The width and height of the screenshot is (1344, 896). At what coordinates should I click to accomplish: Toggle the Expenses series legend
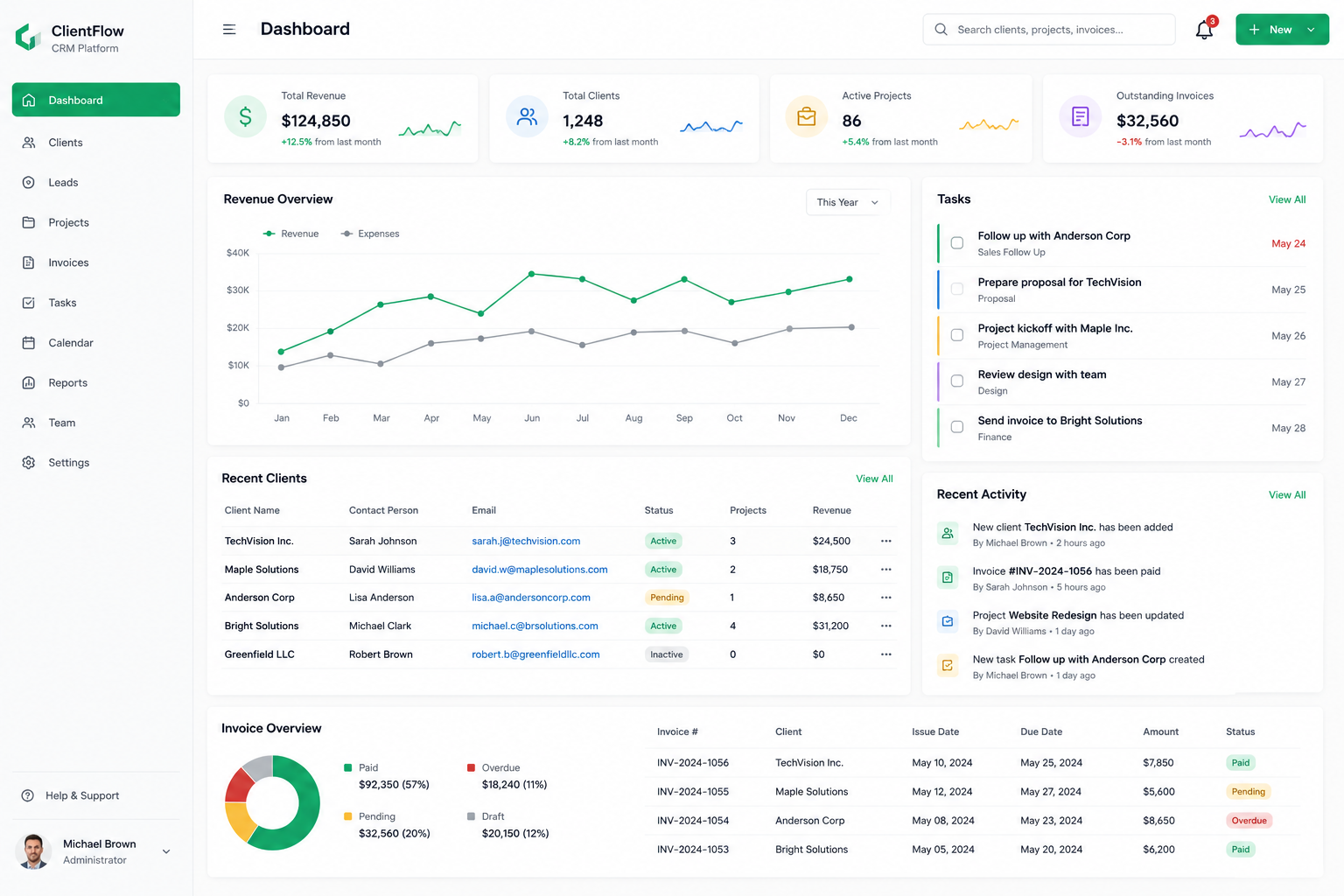coord(370,234)
